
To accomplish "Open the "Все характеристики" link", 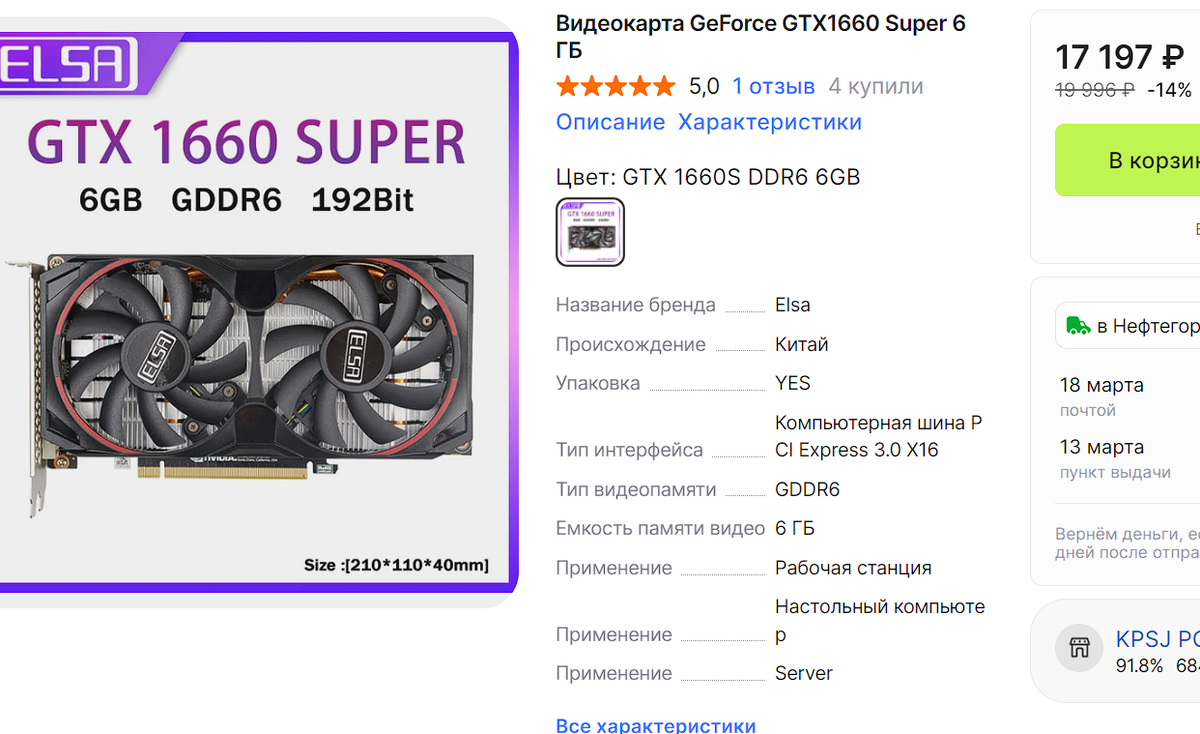I will click(x=656, y=725).
